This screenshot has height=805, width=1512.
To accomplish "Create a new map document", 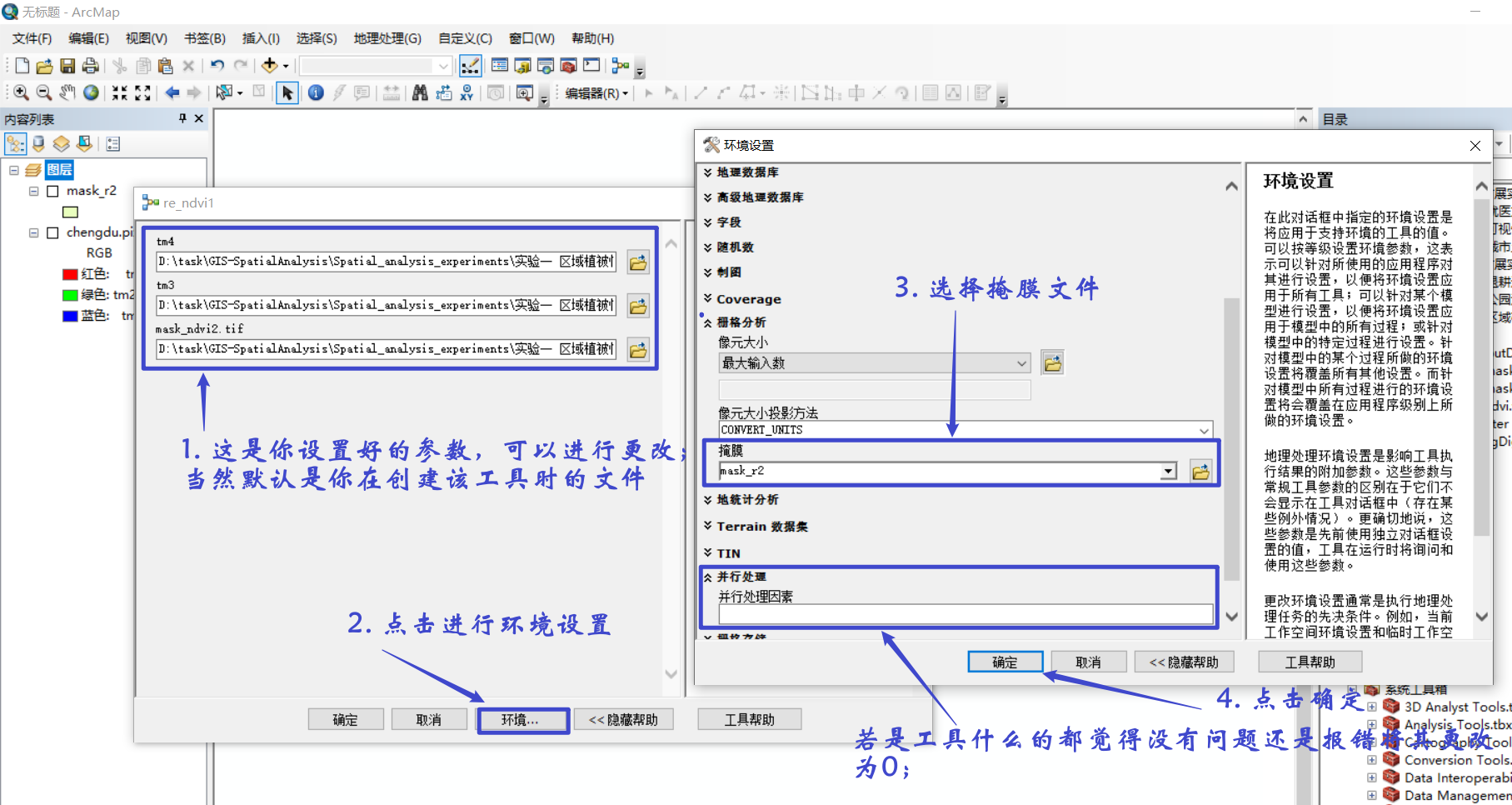I will pos(22,66).
